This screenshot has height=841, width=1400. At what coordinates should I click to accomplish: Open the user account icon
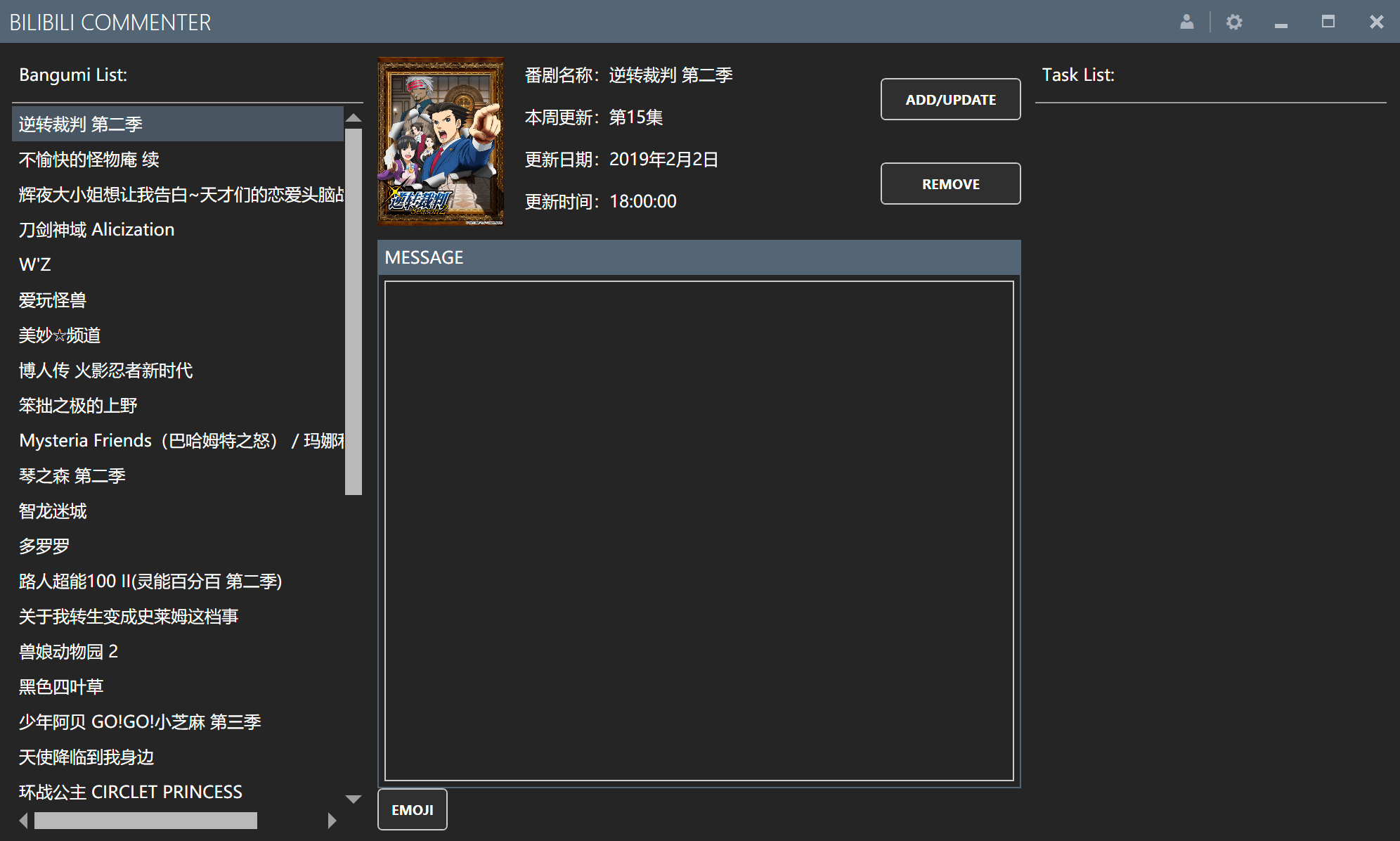click(x=1186, y=22)
